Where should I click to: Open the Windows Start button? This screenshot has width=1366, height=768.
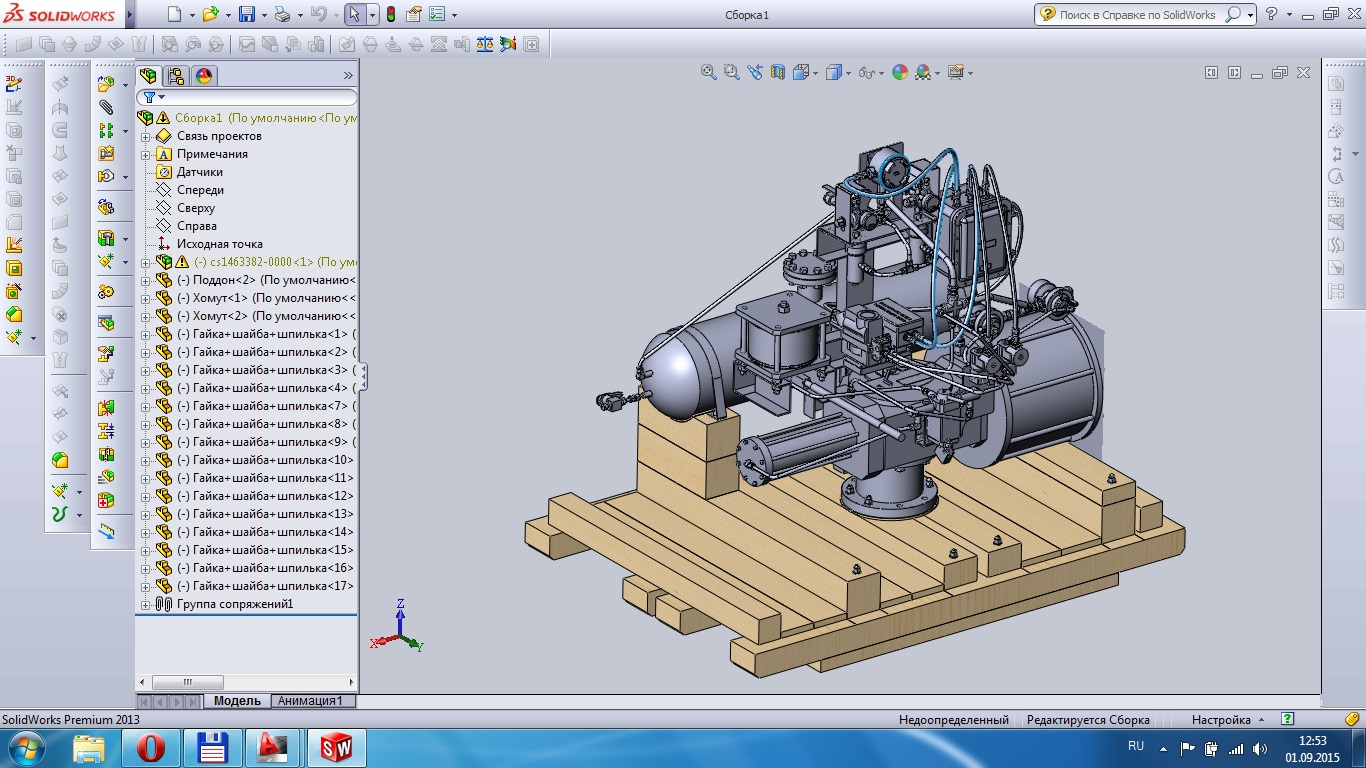pyautogui.click(x=25, y=747)
